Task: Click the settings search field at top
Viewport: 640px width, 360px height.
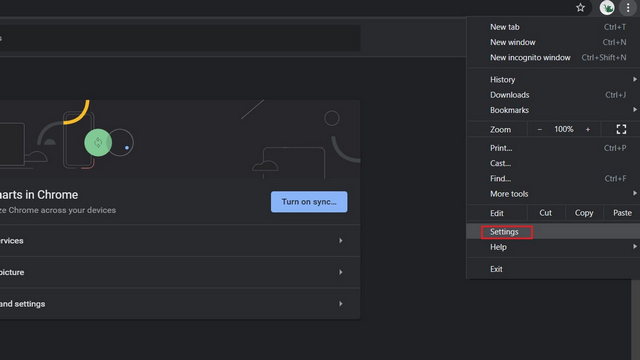Action: click(x=180, y=38)
